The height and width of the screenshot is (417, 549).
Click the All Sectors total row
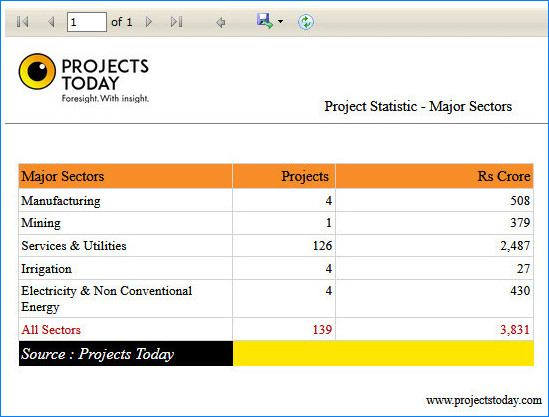(276, 329)
